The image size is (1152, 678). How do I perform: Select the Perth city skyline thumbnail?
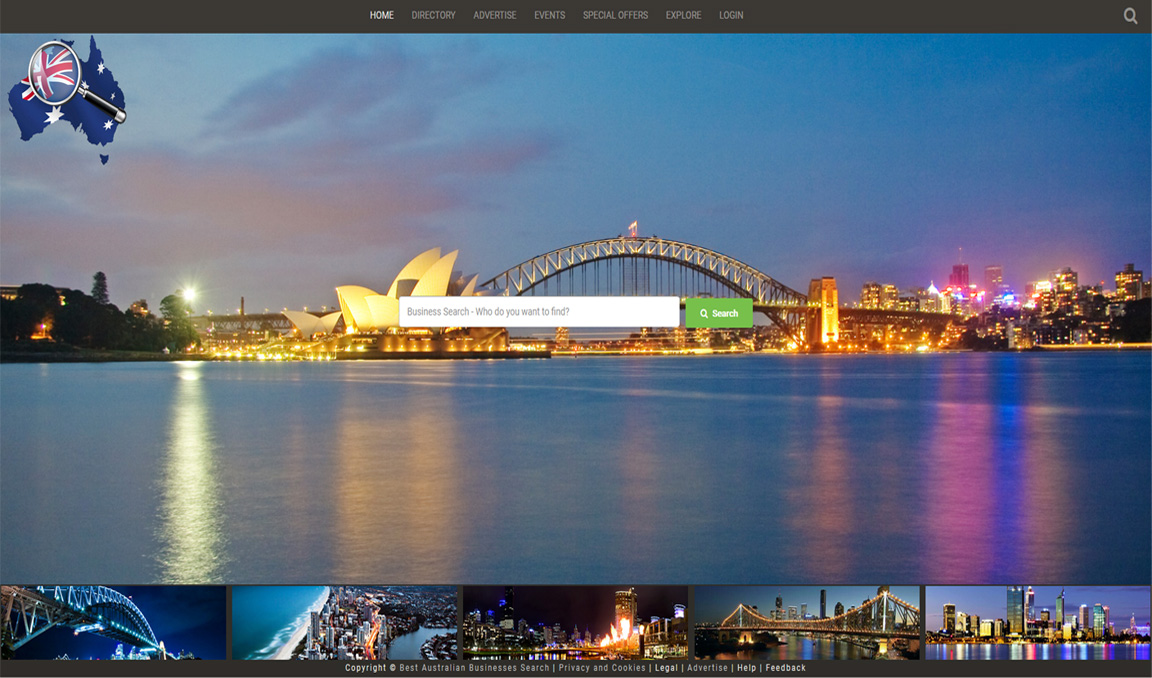click(x=1037, y=620)
